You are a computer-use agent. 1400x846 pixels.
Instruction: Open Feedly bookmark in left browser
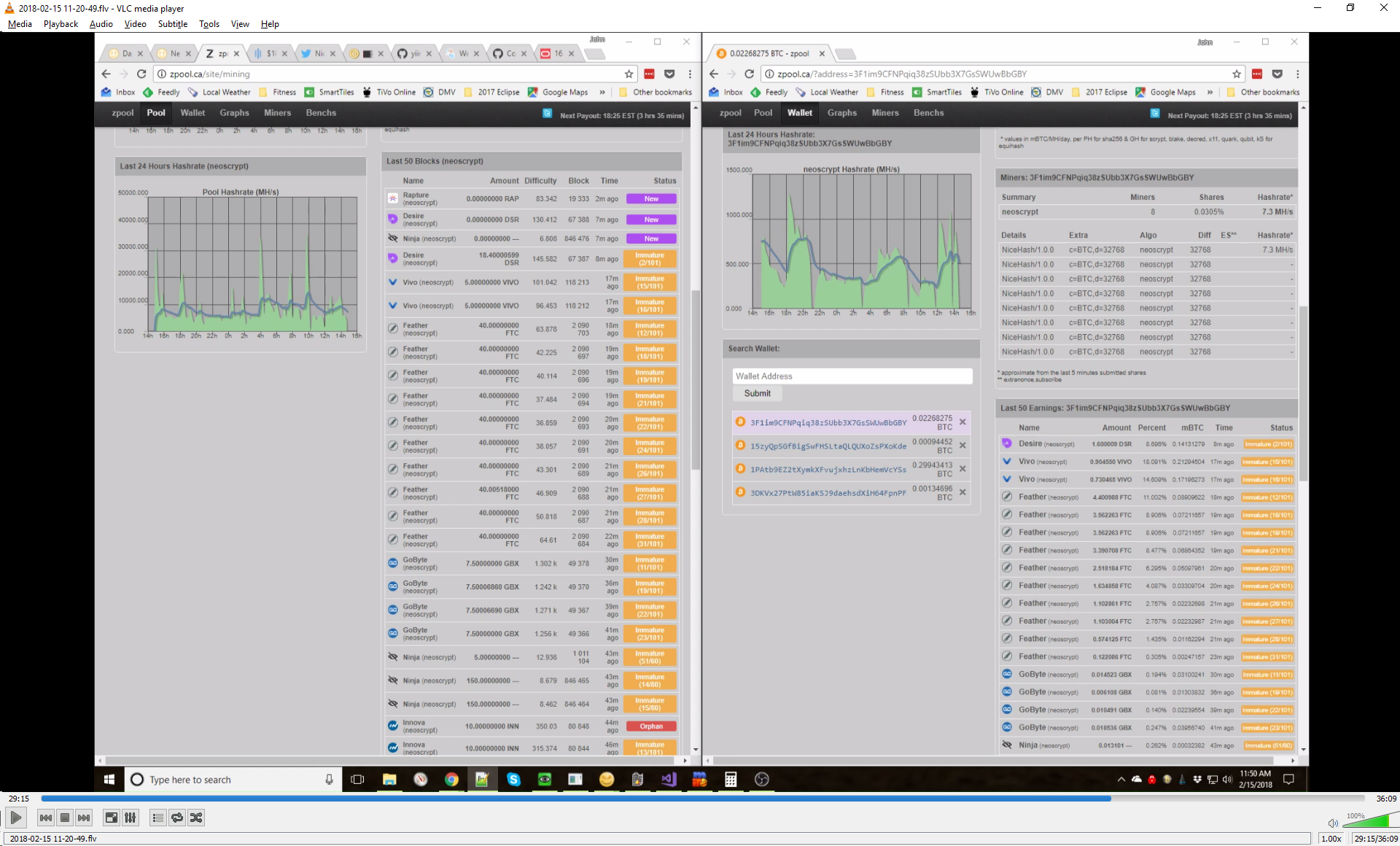tap(161, 93)
